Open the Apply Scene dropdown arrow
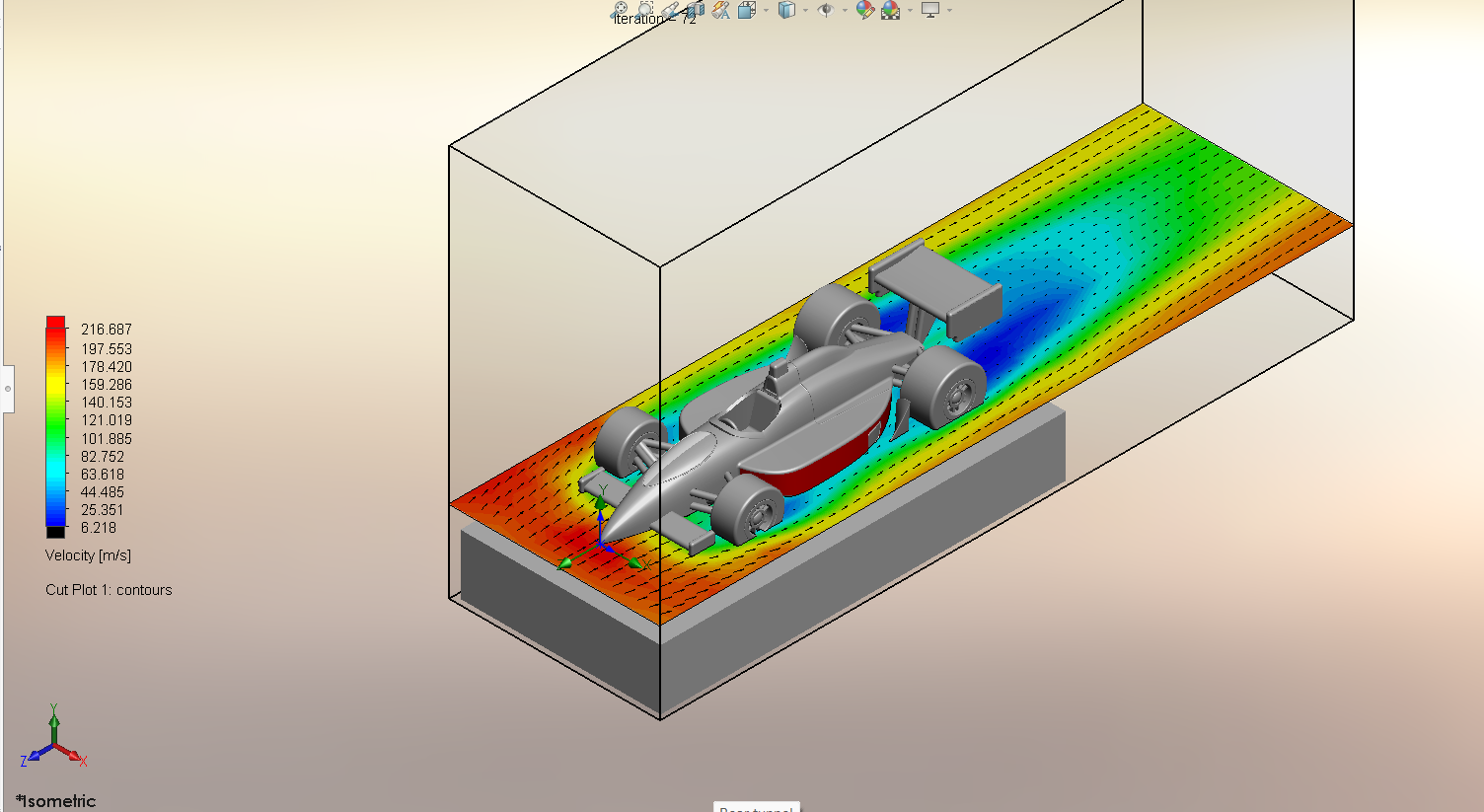This screenshot has width=1484, height=812. pyautogui.click(x=910, y=10)
